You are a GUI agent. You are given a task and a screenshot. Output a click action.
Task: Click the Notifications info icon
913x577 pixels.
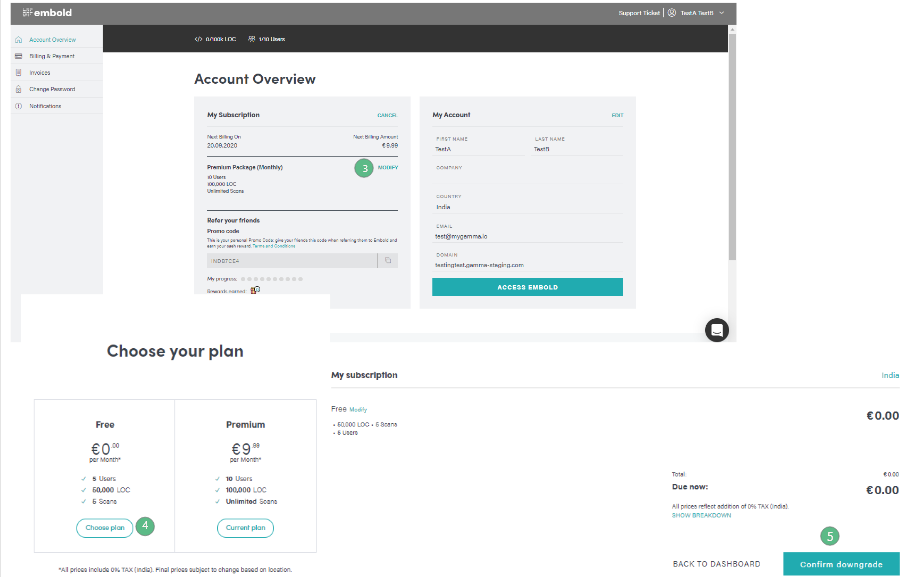point(19,106)
